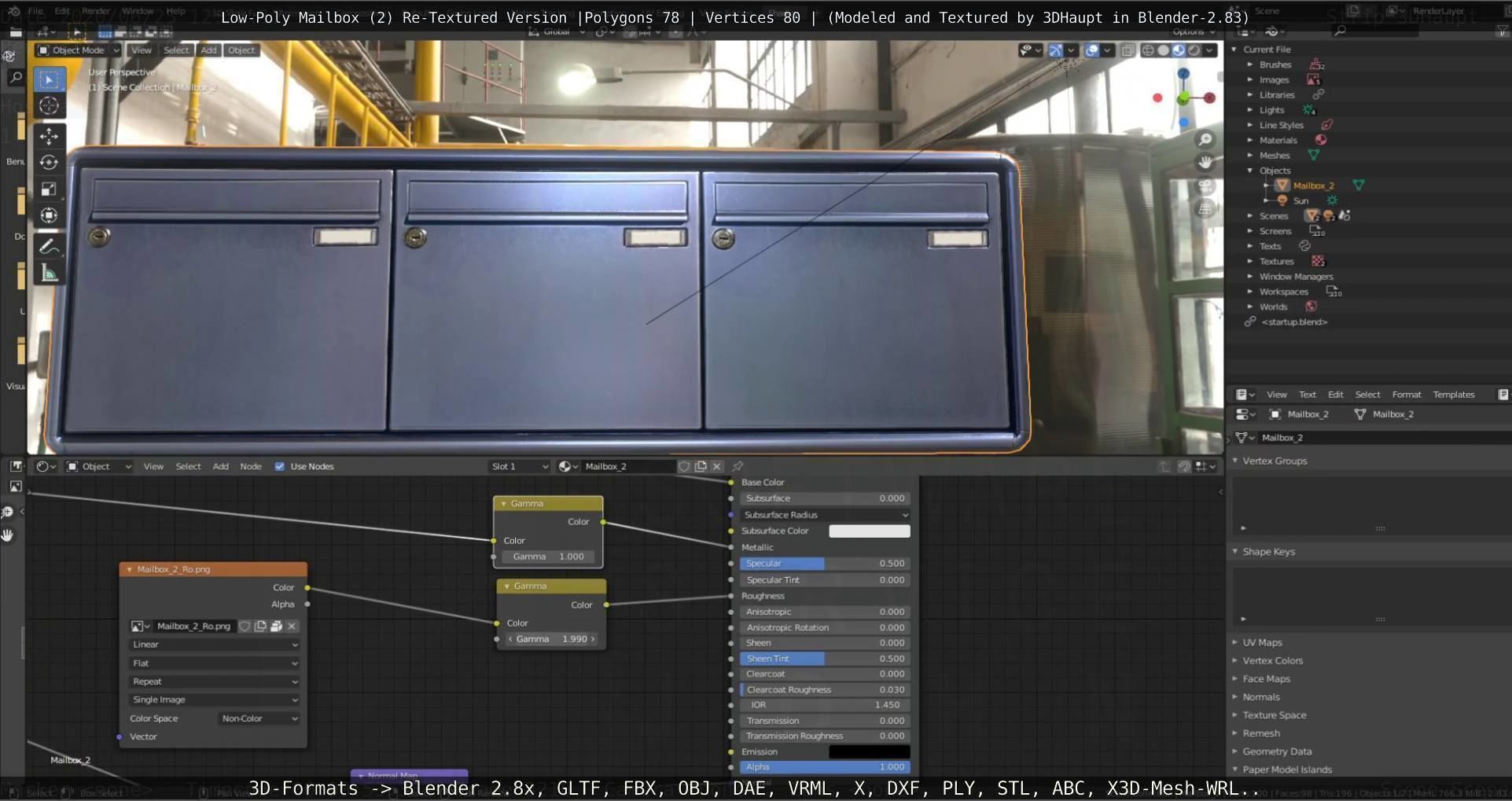Click the node editor pan hand icon

coord(7,535)
